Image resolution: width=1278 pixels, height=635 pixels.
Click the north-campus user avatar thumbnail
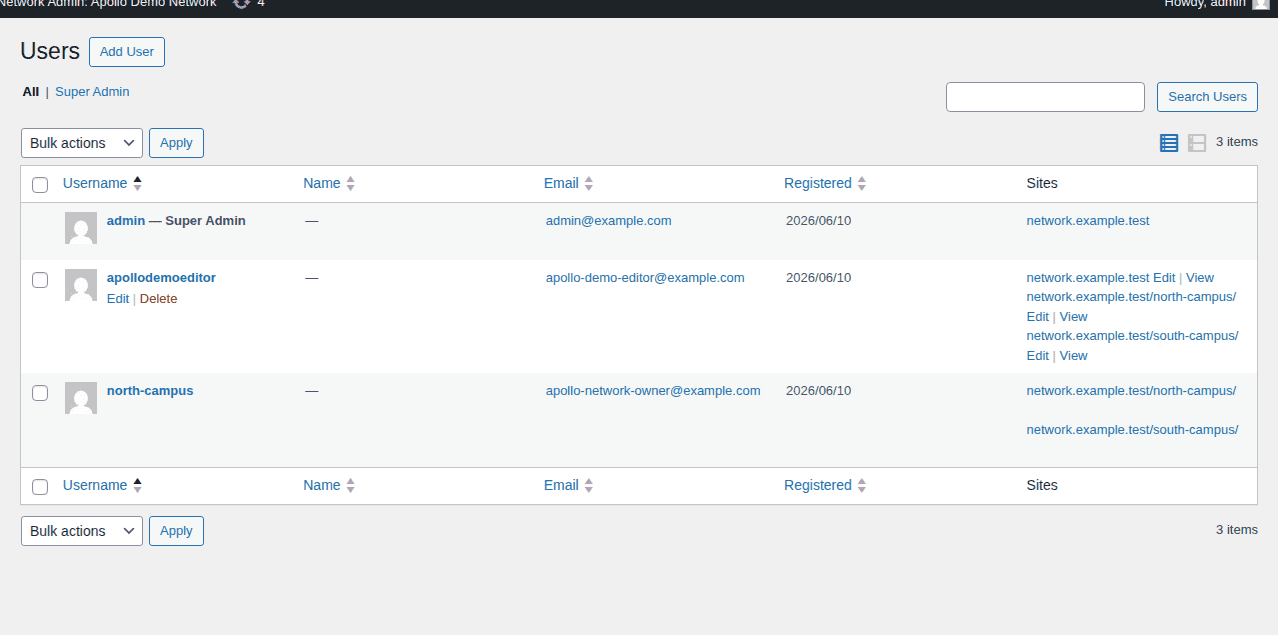pos(81,398)
